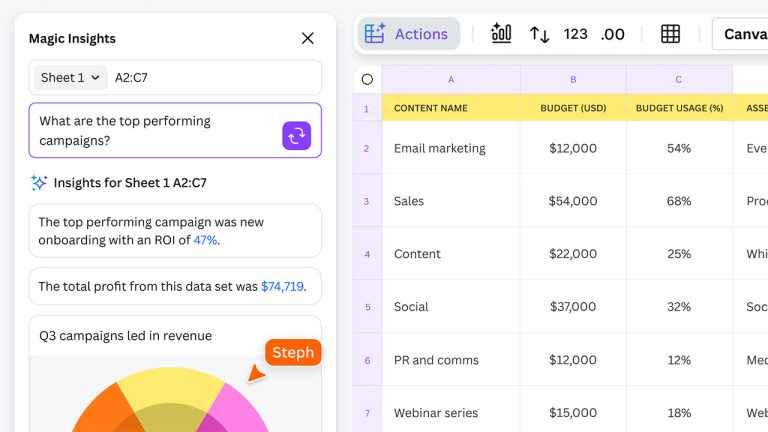Open the table grid borders icon
The width and height of the screenshot is (768, 432).
(670, 34)
